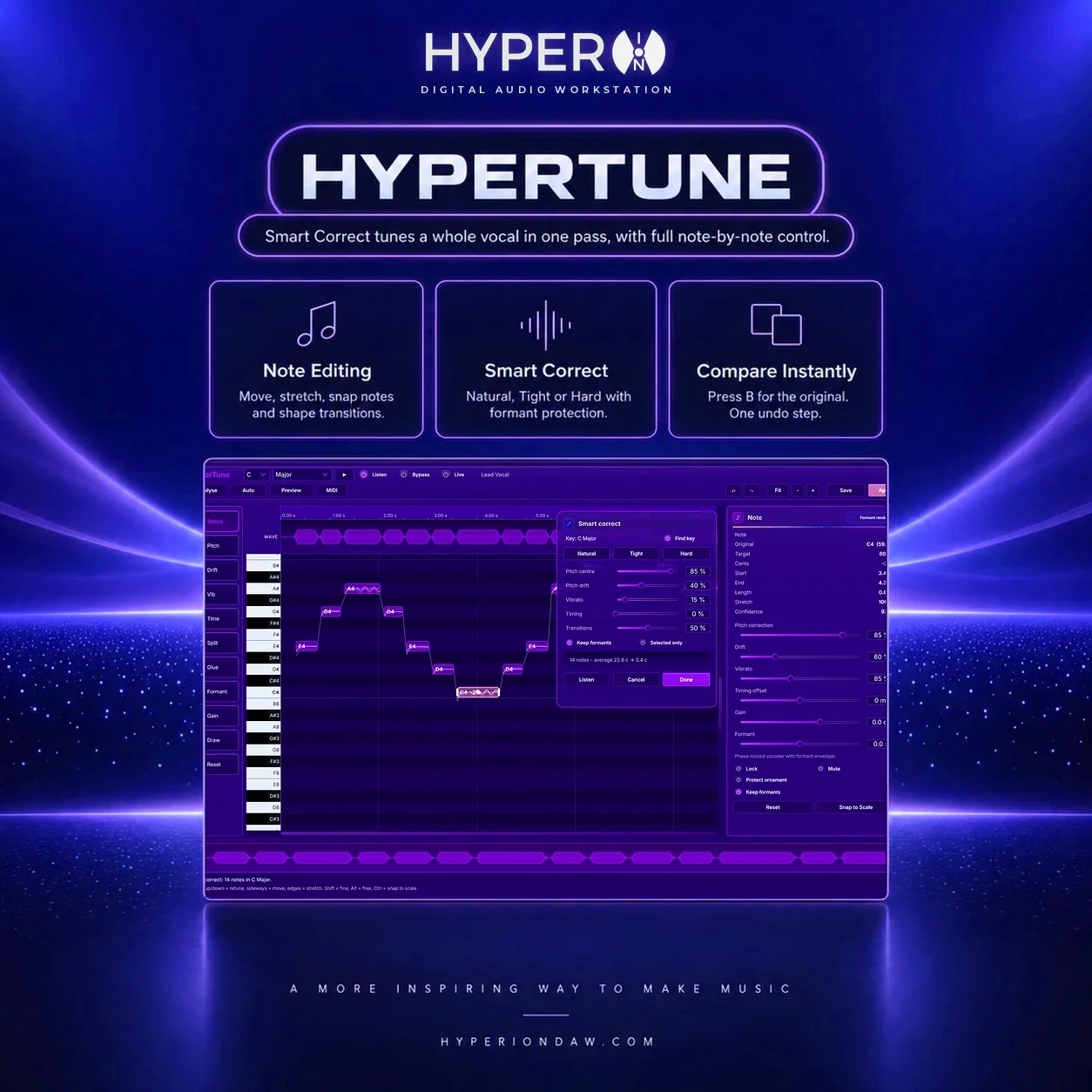Select the Glue tool in left sidebar

(x=222, y=668)
